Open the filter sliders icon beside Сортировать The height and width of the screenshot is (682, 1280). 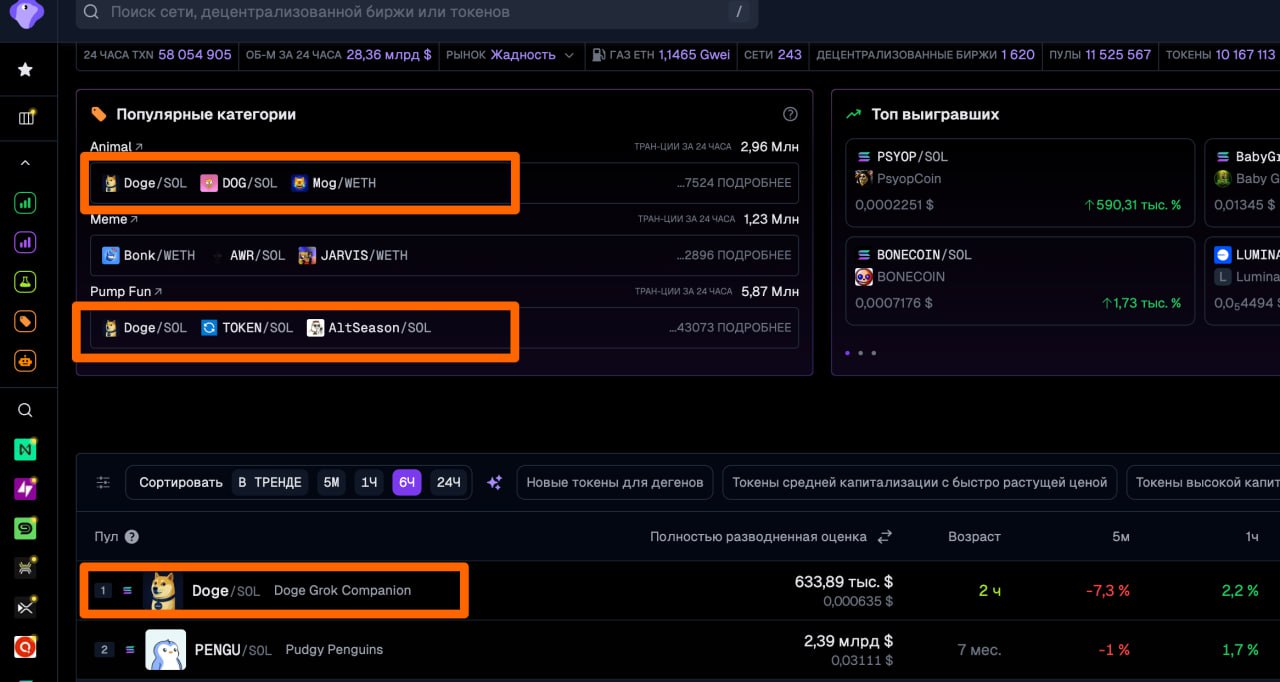tap(103, 482)
